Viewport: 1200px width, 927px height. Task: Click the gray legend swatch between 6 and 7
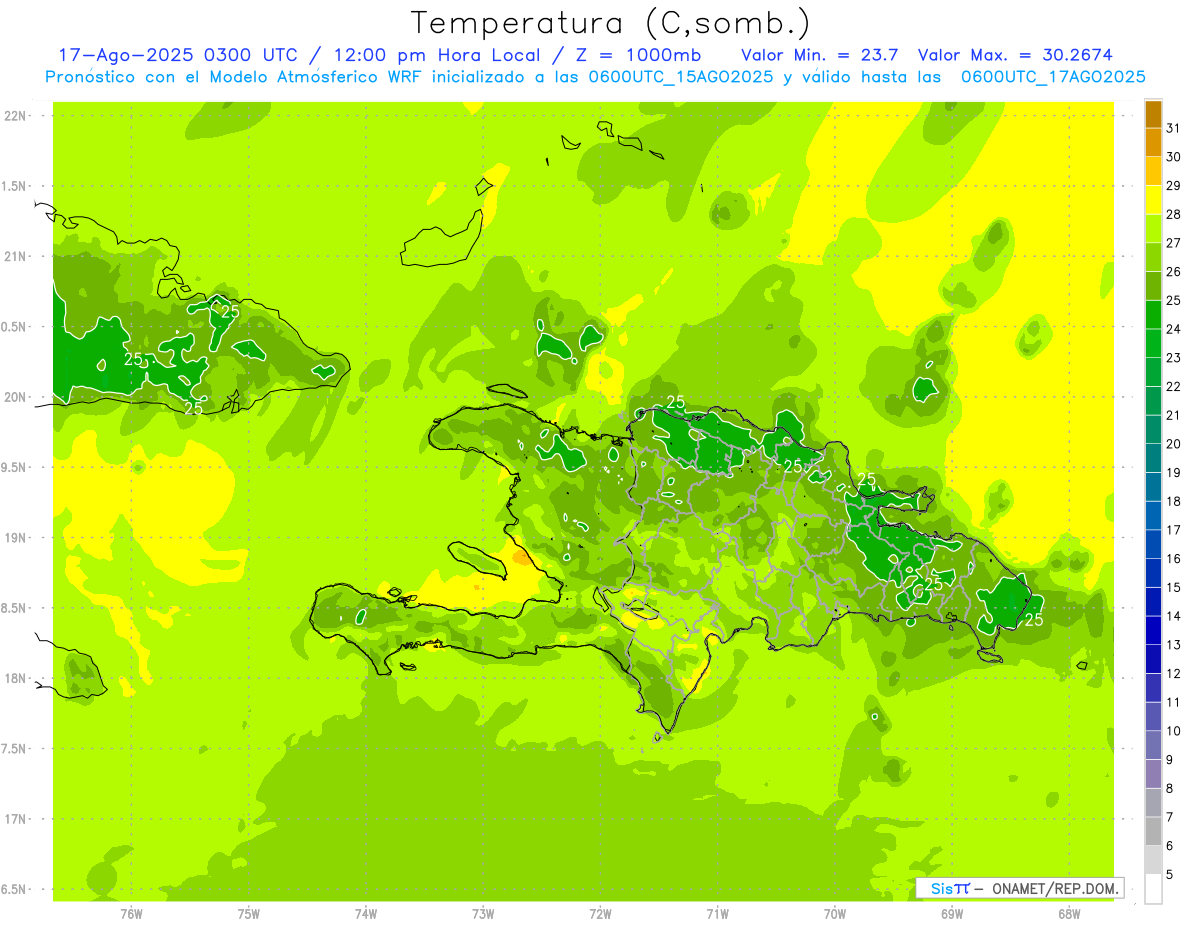pos(1153,831)
